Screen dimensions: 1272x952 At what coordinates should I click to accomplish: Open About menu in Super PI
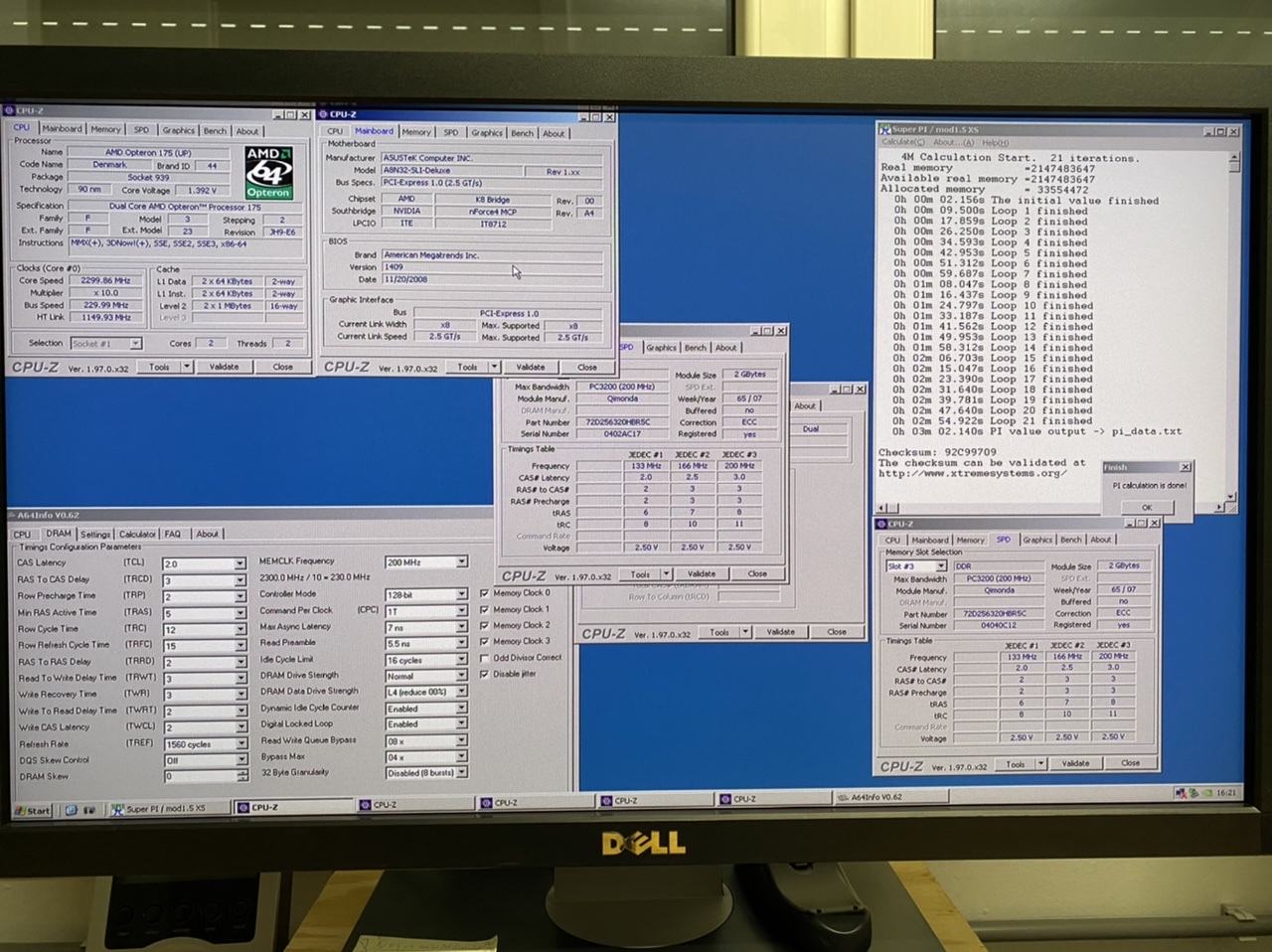pyautogui.click(x=954, y=142)
